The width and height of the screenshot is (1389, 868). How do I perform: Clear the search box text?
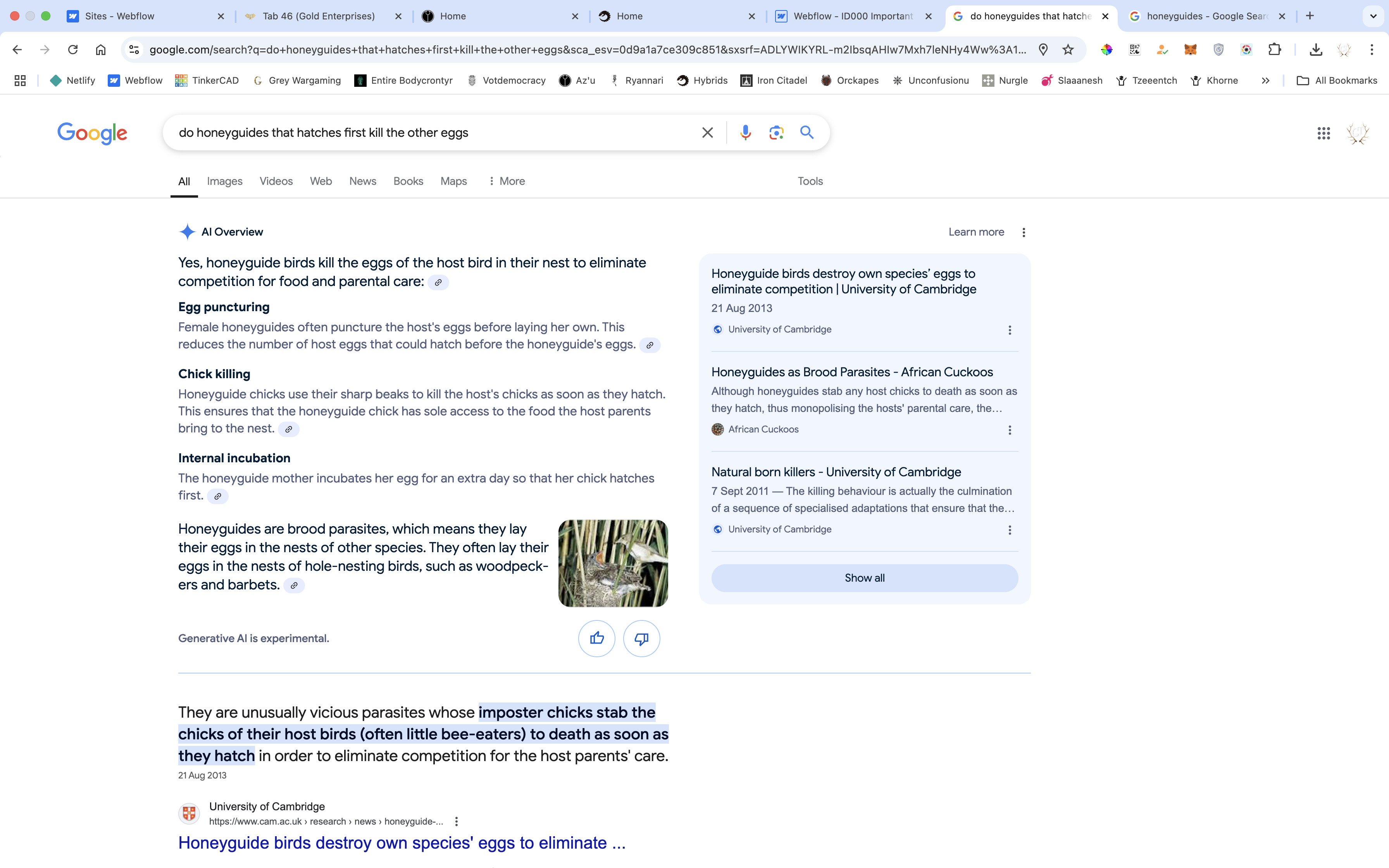[x=707, y=133]
